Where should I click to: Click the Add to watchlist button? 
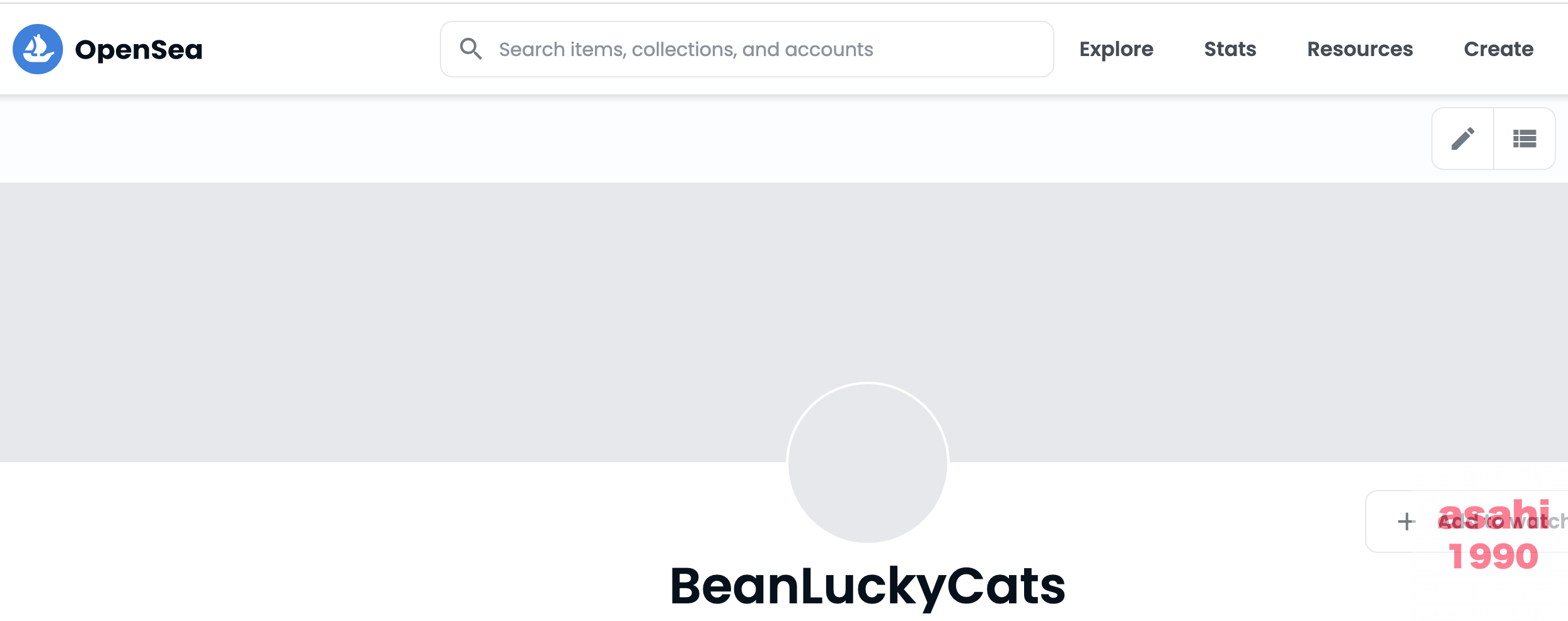click(1467, 521)
